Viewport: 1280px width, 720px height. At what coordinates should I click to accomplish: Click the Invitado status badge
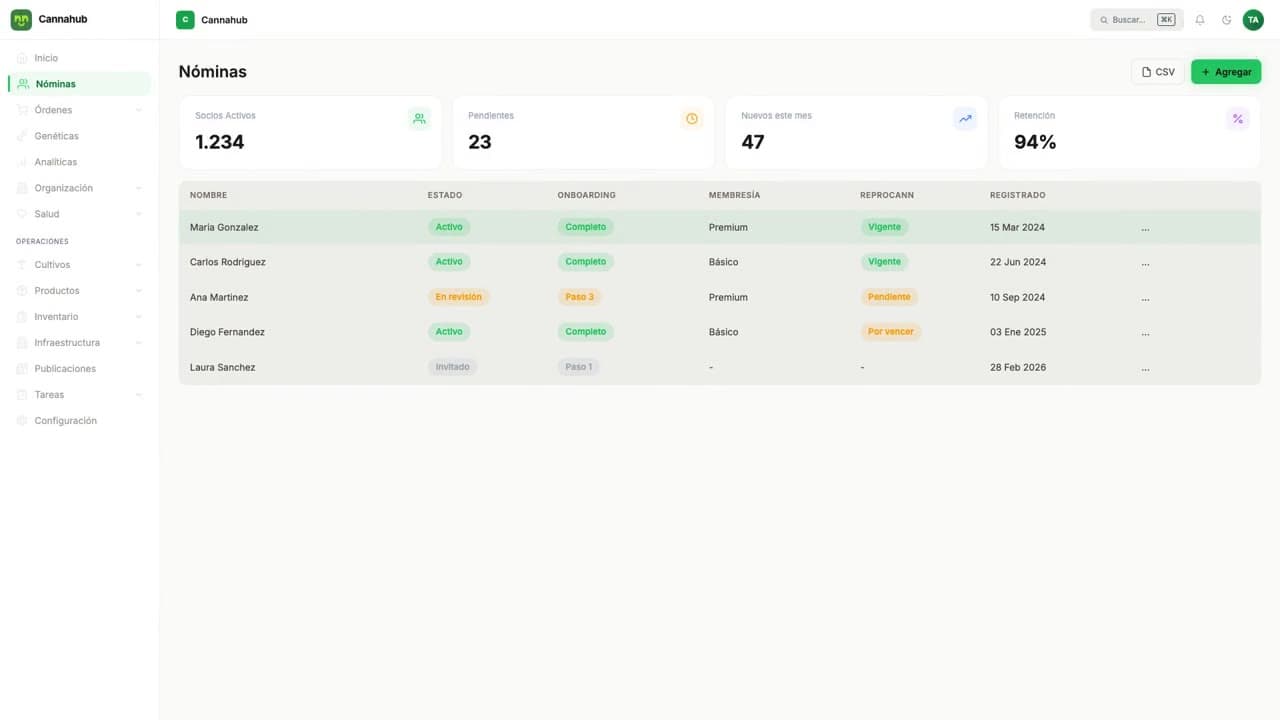[452, 367]
